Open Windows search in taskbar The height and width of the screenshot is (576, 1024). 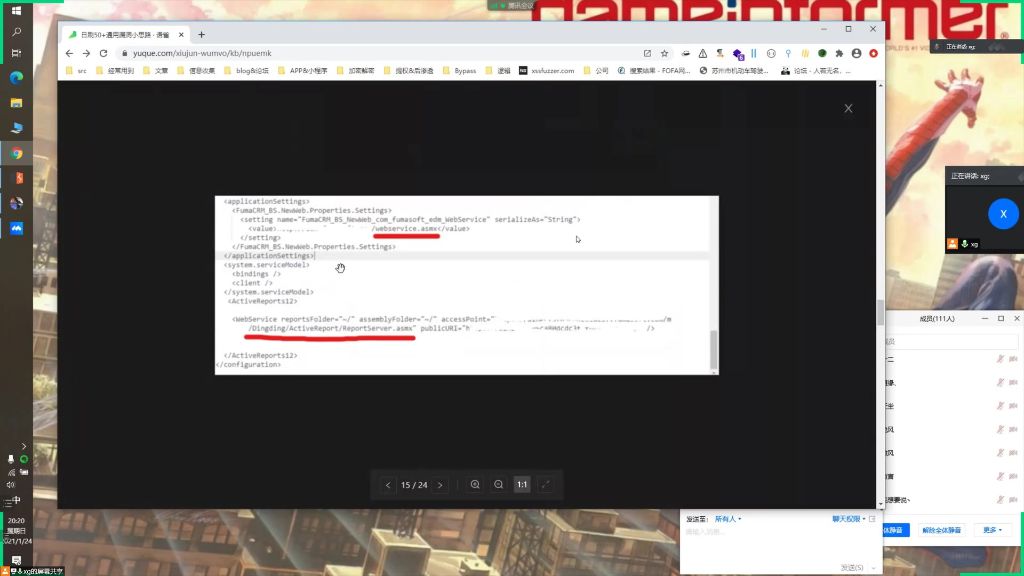click(x=16, y=32)
